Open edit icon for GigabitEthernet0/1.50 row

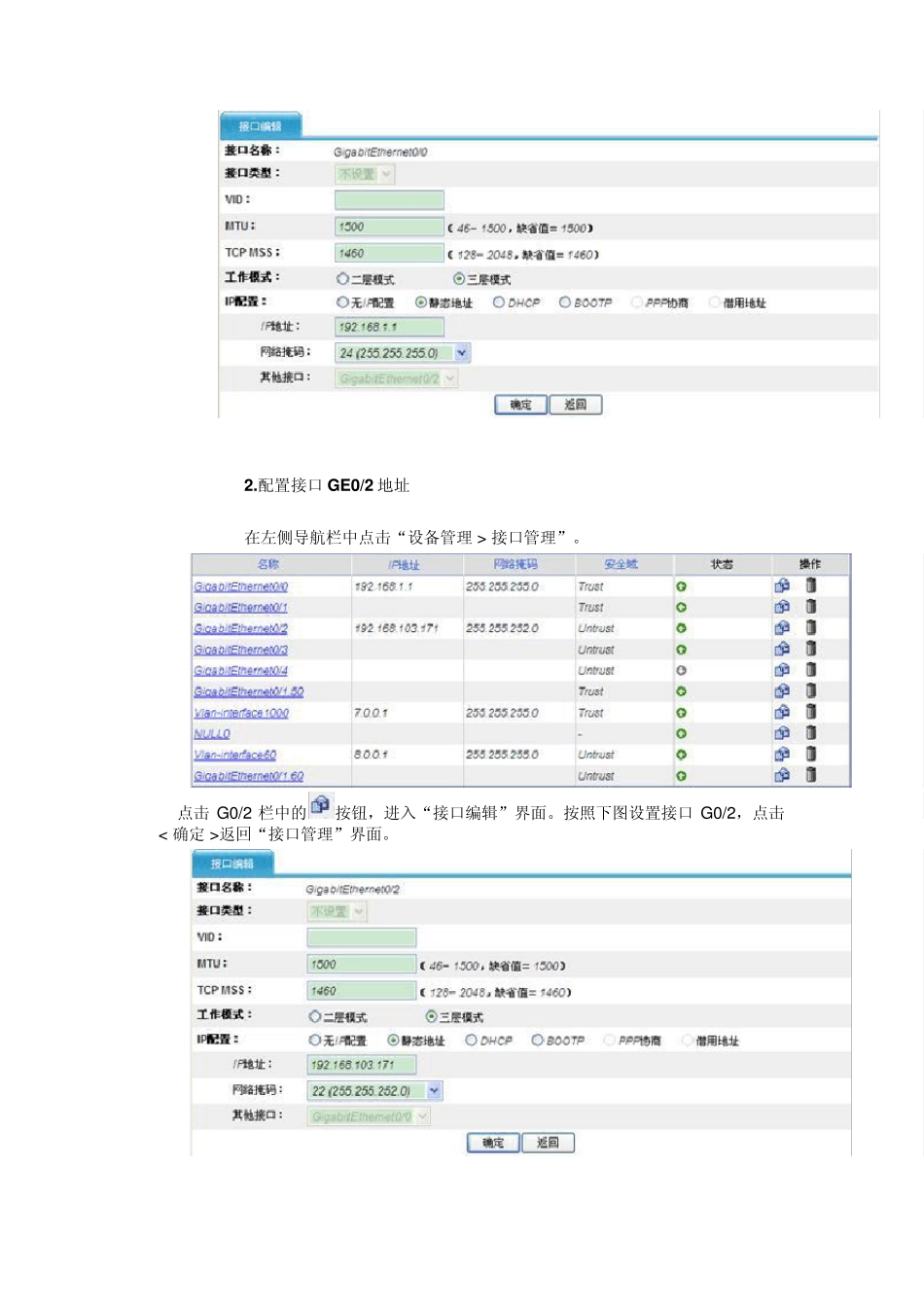click(x=781, y=691)
